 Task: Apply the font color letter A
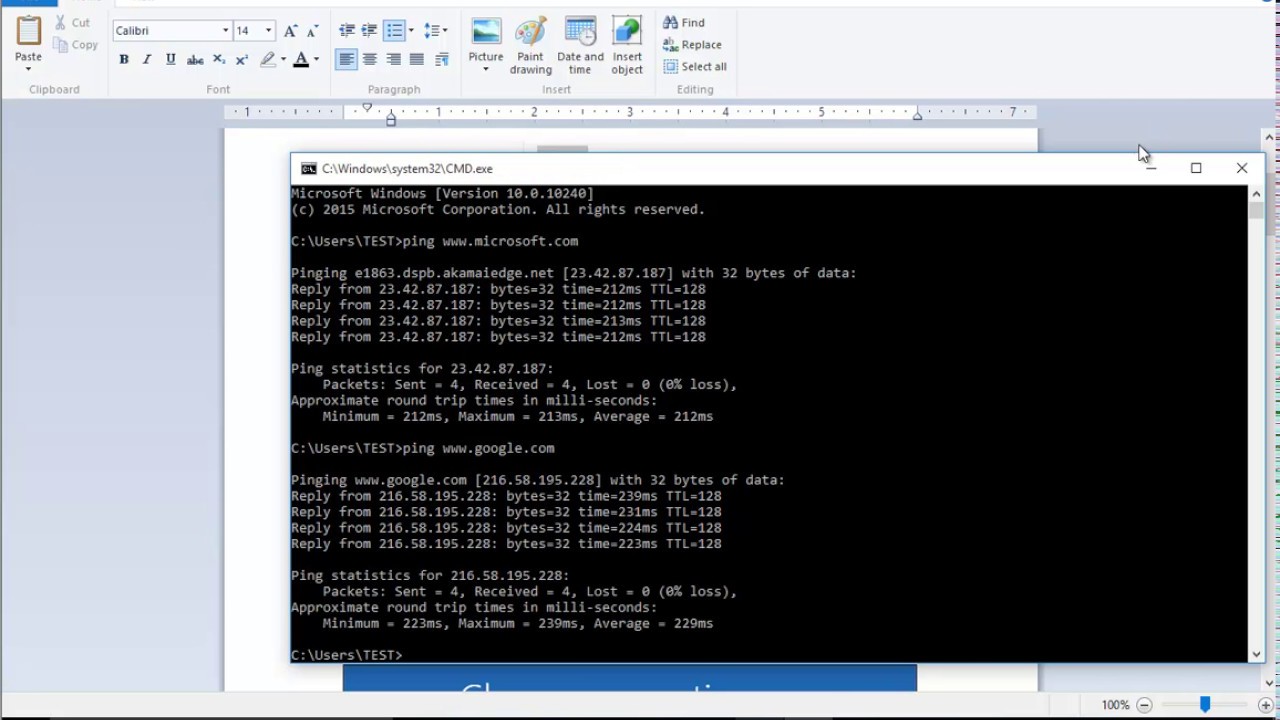pos(301,60)
